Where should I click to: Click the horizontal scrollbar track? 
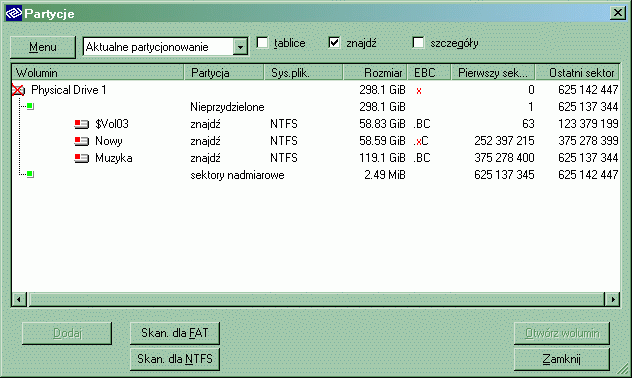pos(316,299)
